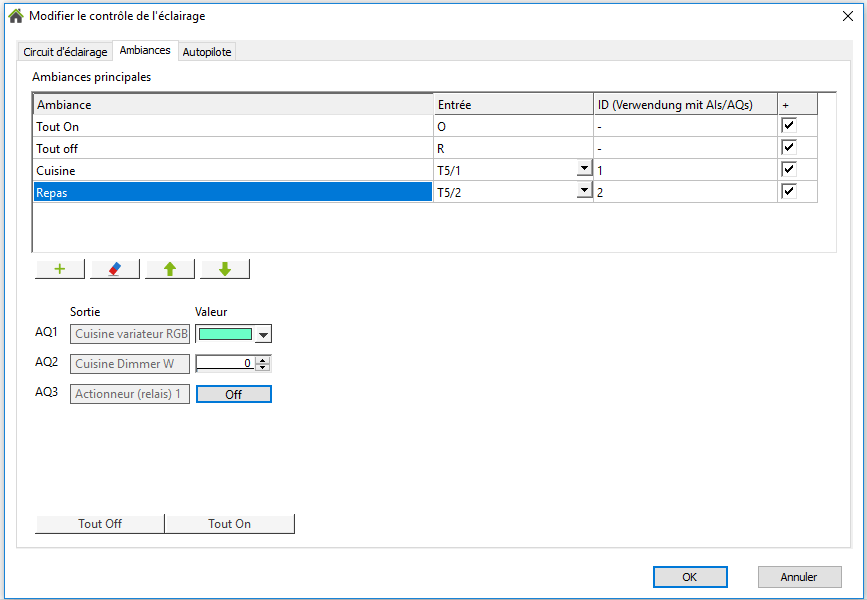Click the Cuisine Dimmer W value field
The image size is (867, 600).
click(x=225, y=364)
